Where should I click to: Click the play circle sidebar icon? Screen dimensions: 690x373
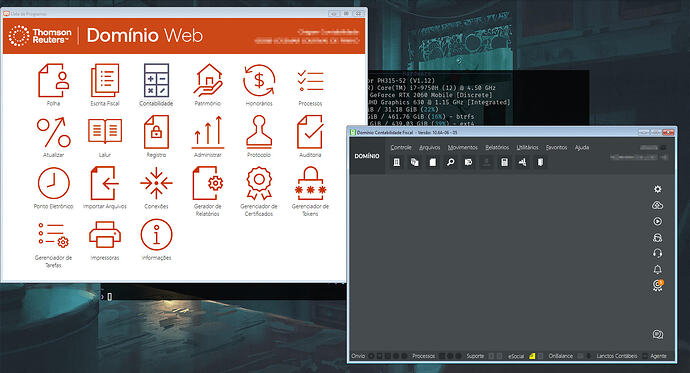click(657, 221)
